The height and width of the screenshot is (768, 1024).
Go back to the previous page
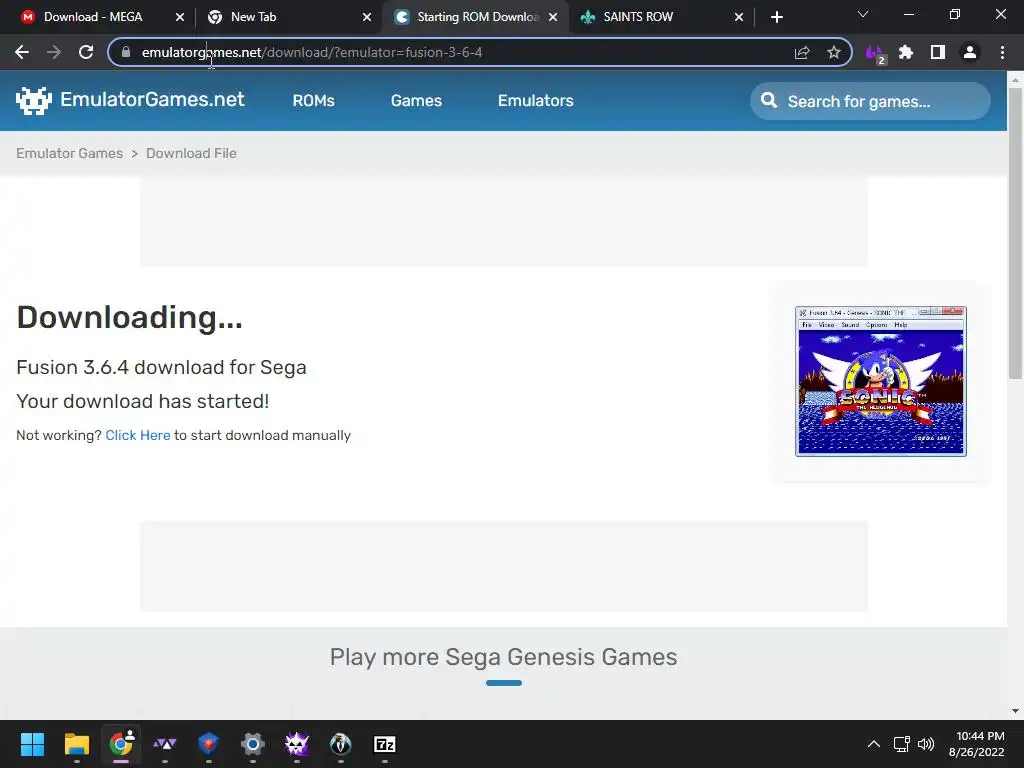click(22, 52)
